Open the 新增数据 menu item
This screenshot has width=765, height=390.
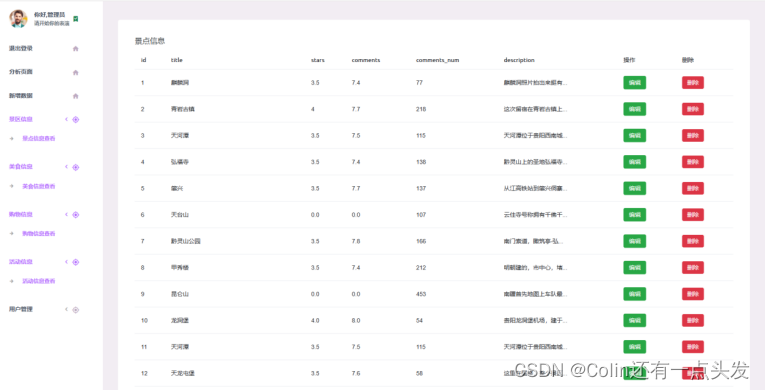[x=20, y=96]
